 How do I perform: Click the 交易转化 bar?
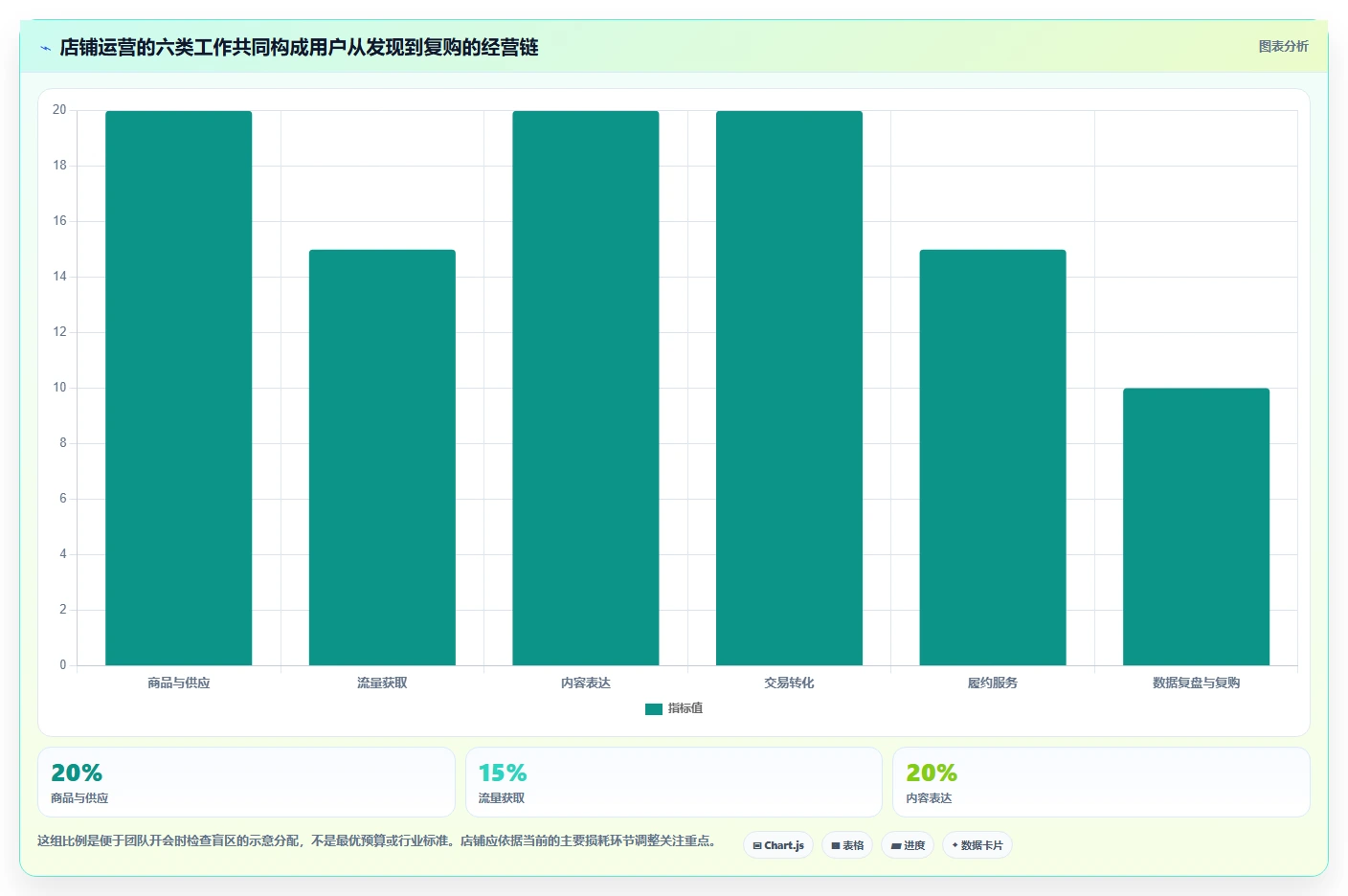[x=789, y=388]
